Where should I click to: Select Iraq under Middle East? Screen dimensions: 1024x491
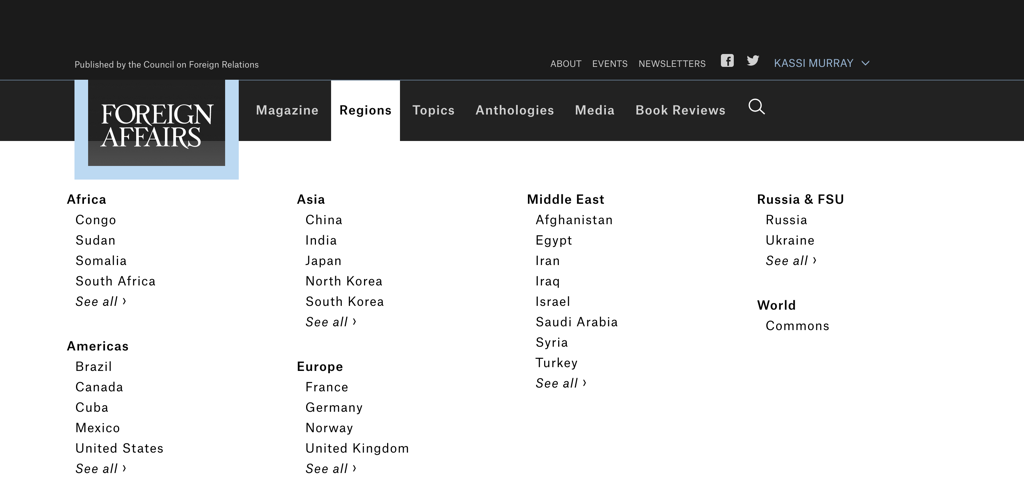pos(548,281)
